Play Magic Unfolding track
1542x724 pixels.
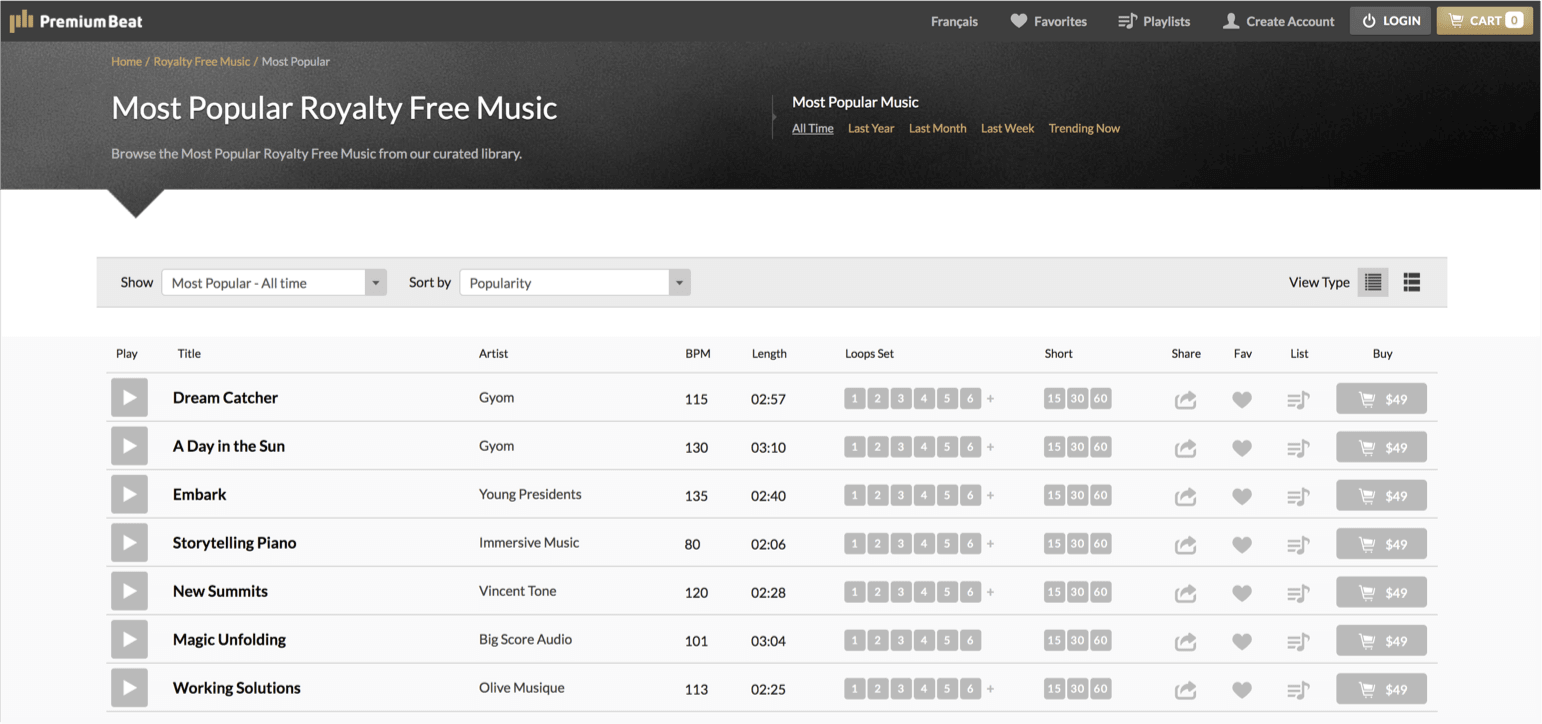click(x=129, y=639)
